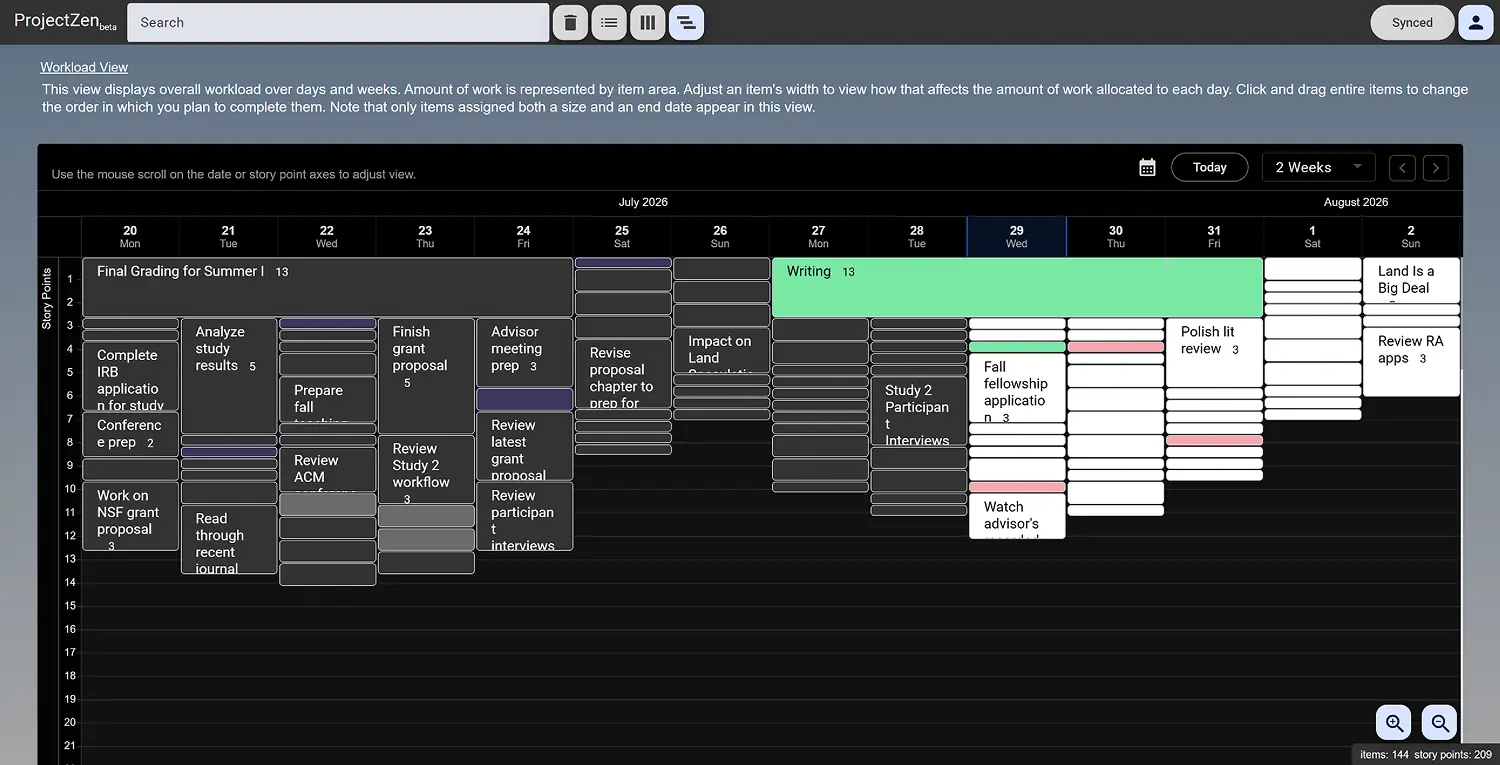Select the Watch advisor's item
1500x765 pixels.
[1017, 516]
